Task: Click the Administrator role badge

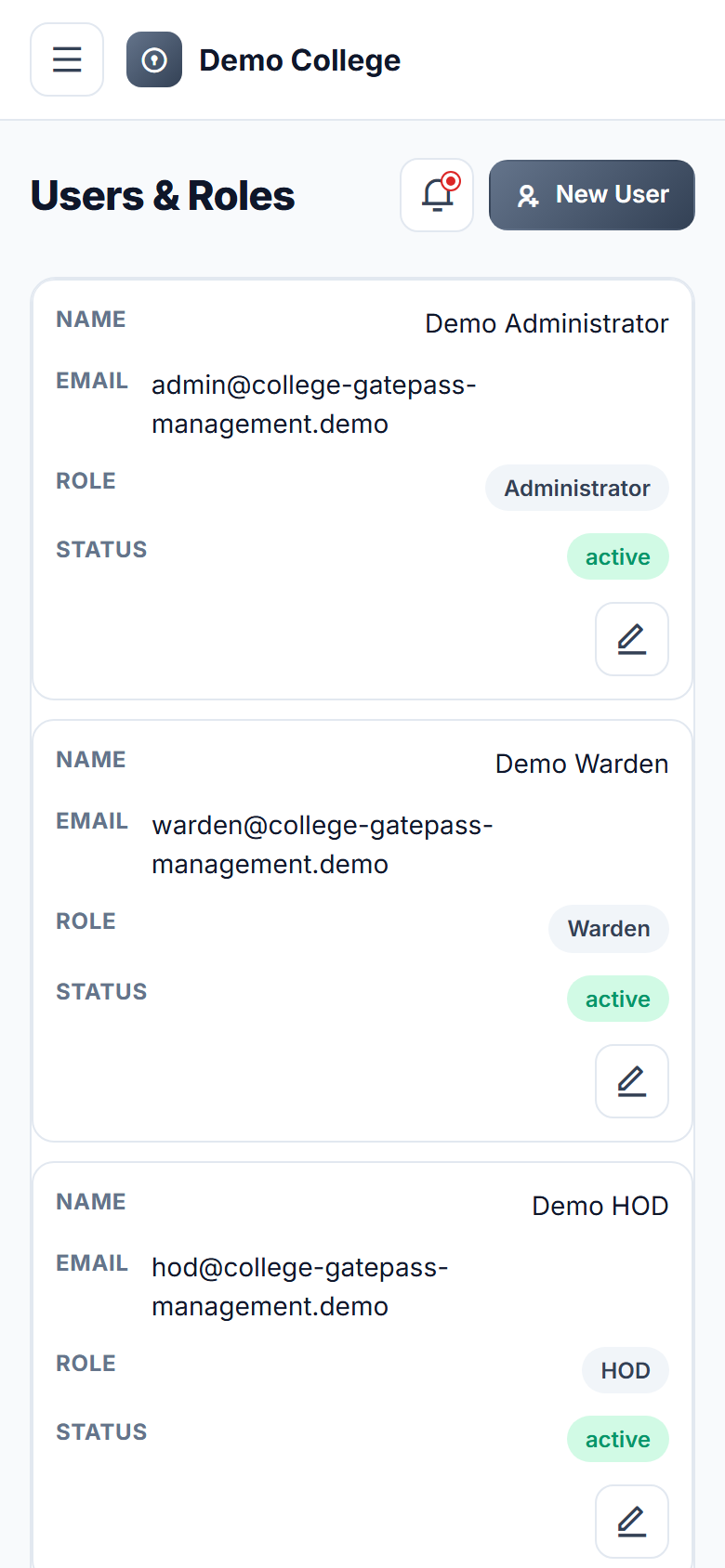Action: click(x=577, y=488)
